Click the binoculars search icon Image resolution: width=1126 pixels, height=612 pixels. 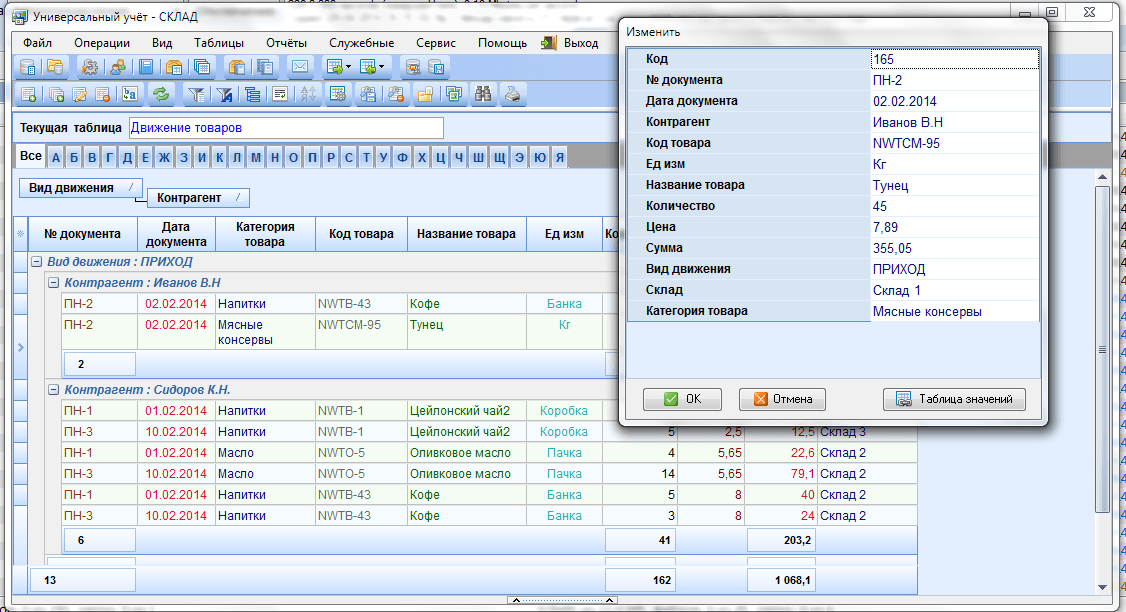[484, 95]
